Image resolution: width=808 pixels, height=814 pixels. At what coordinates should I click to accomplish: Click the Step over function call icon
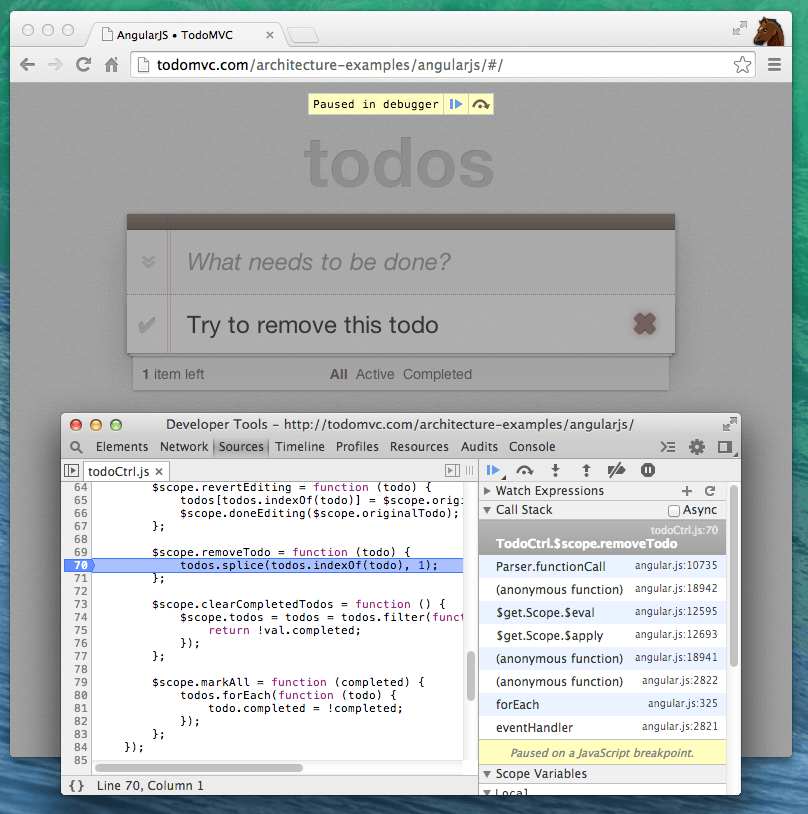[524, 470]
